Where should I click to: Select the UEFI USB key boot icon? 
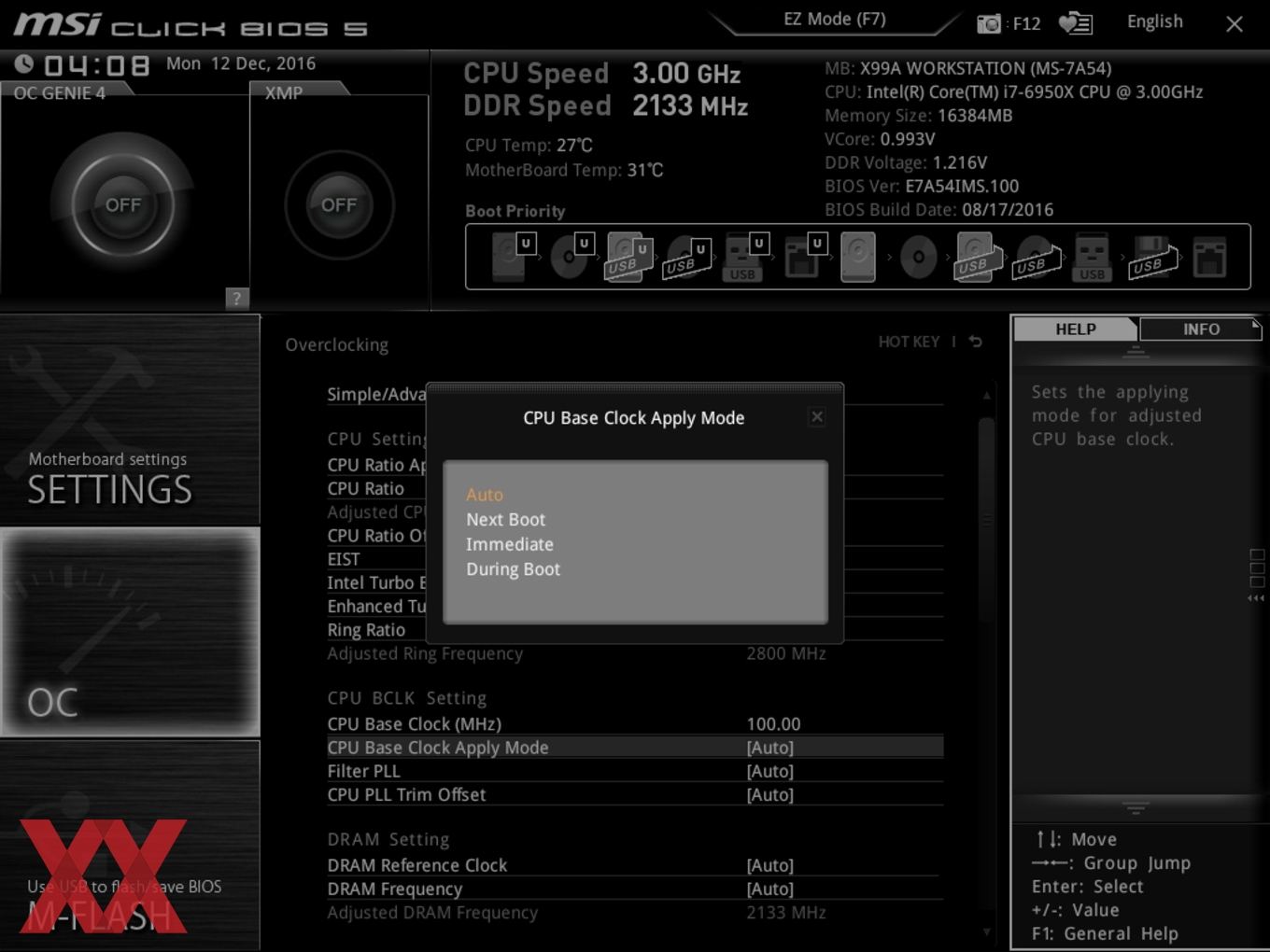[x=744, y=257]
